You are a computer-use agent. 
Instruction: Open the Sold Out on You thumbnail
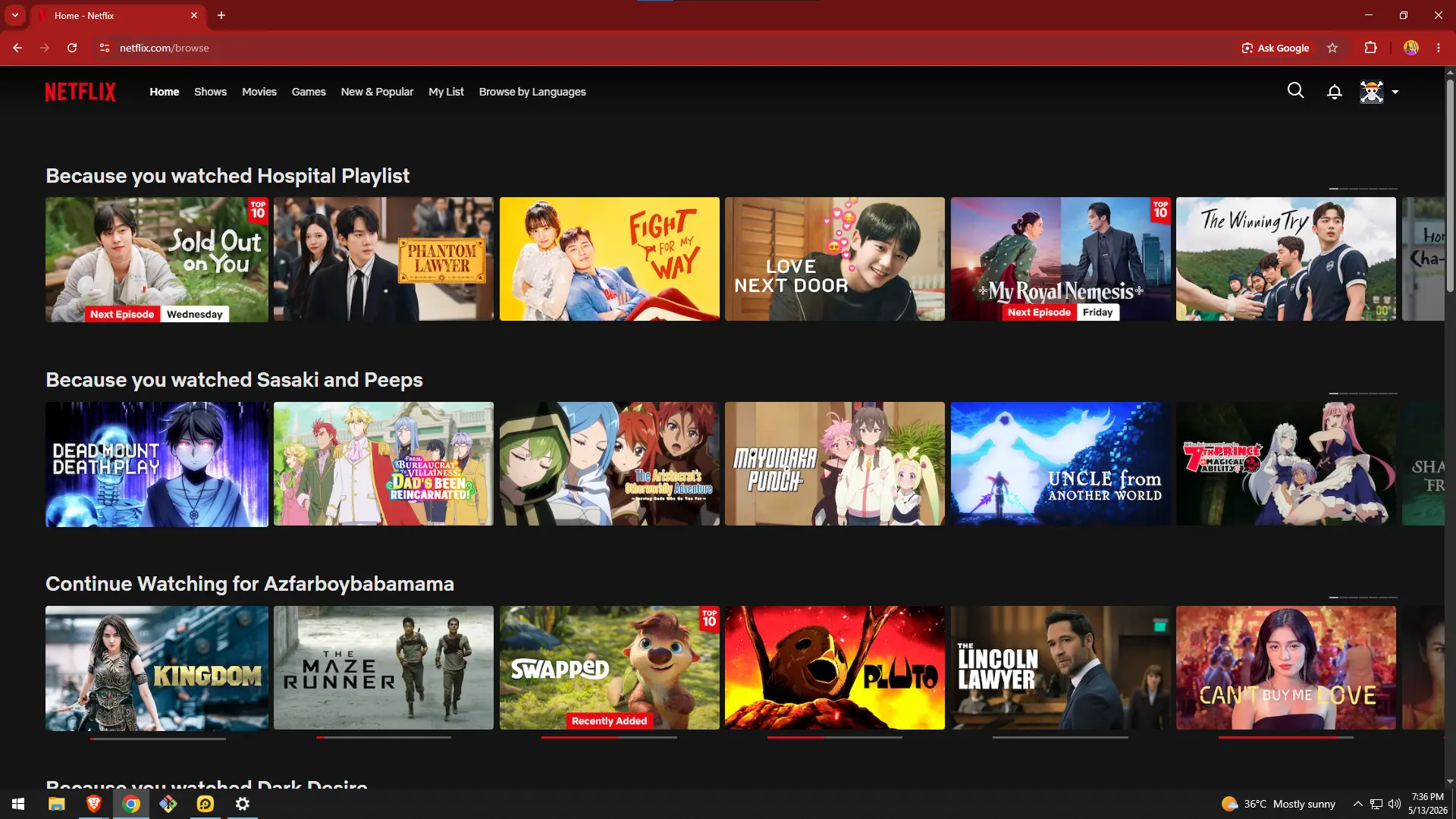[x=157, y=259]
